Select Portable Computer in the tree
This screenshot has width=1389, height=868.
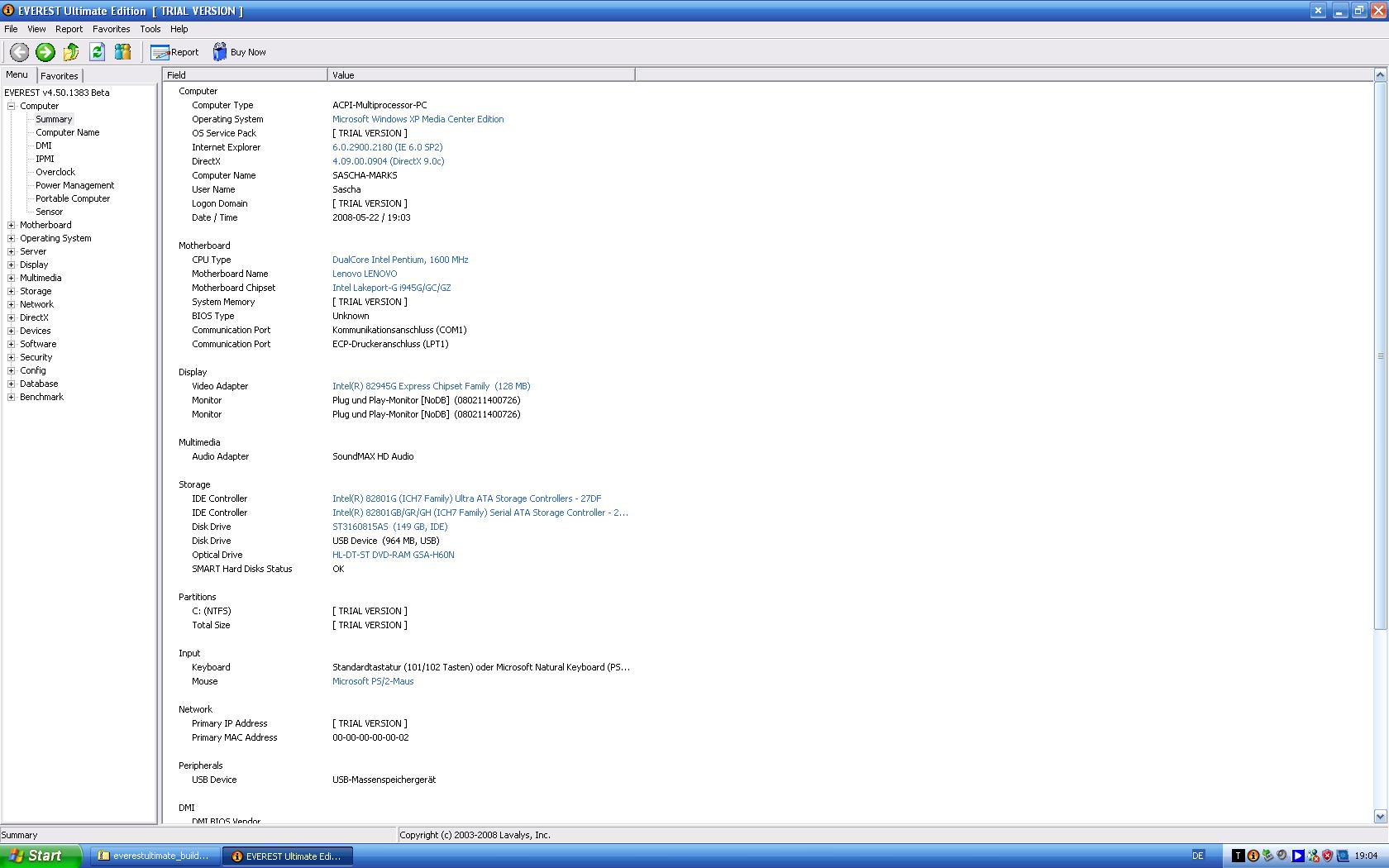(x=73, y=198)
